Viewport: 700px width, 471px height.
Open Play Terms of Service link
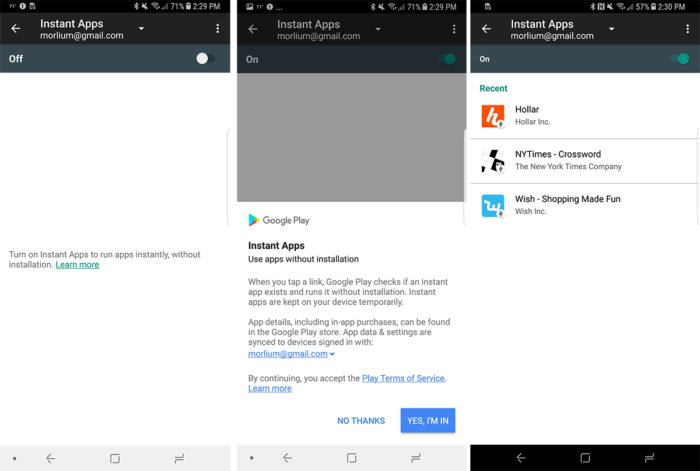(x=403, y=378)
